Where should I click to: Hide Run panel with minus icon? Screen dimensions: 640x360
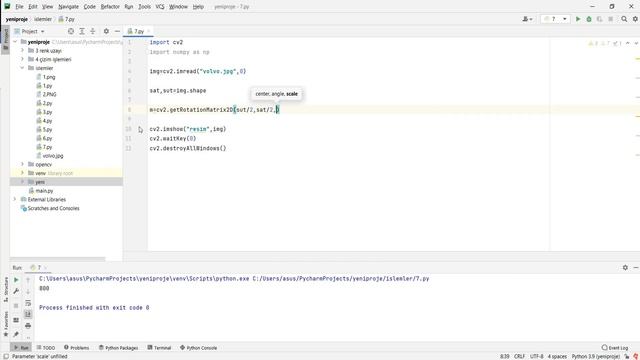[636, 267]
